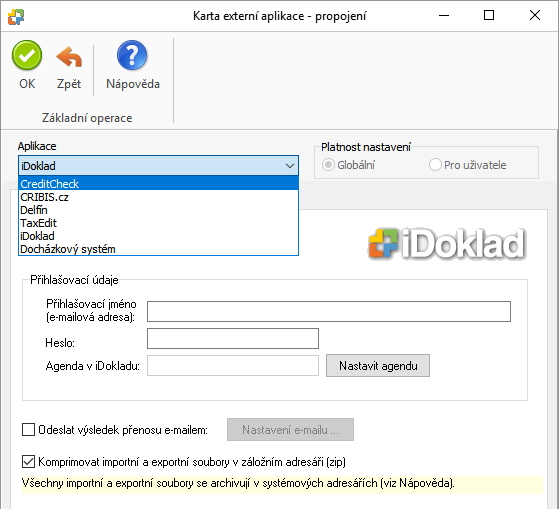Click the application icon in title bar
The width and height of the screenshot is (559, 509).
pos(16,16)
